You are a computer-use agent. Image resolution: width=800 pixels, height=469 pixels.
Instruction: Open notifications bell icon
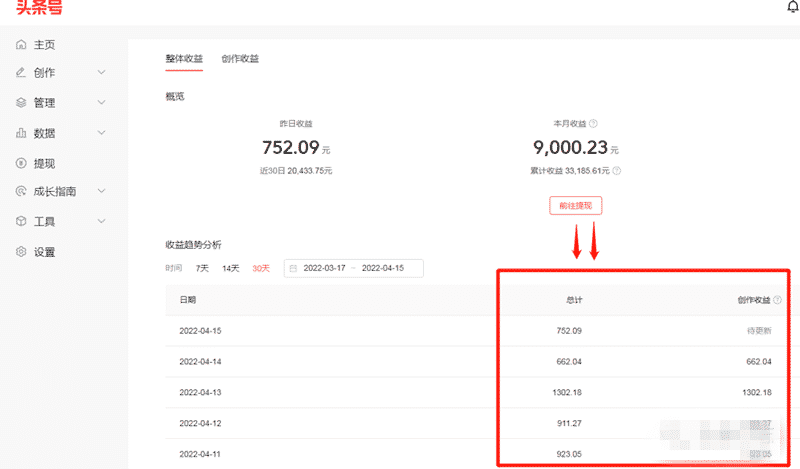(x=793, y=6)
